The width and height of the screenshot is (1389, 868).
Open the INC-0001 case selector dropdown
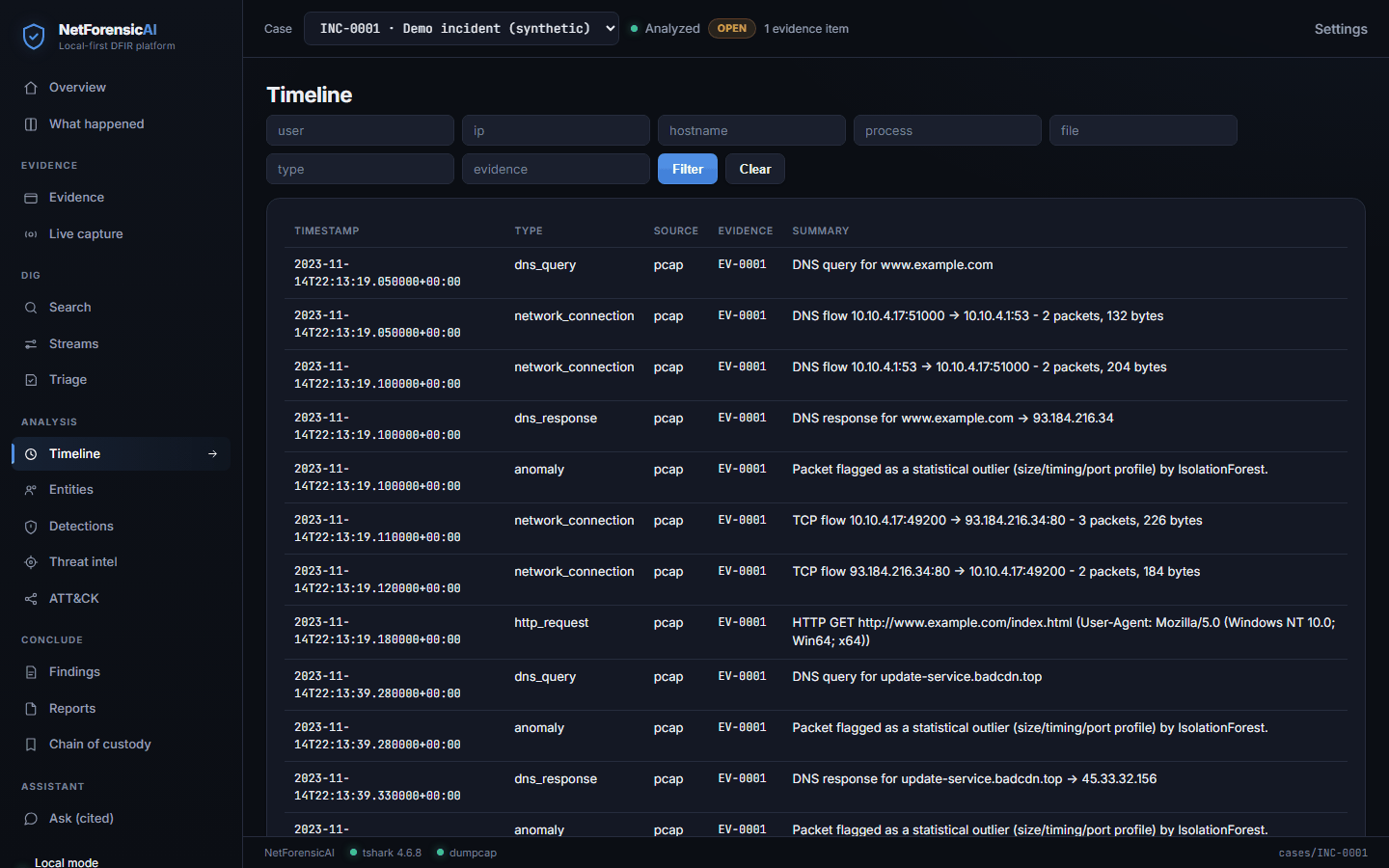pos(461,29)
